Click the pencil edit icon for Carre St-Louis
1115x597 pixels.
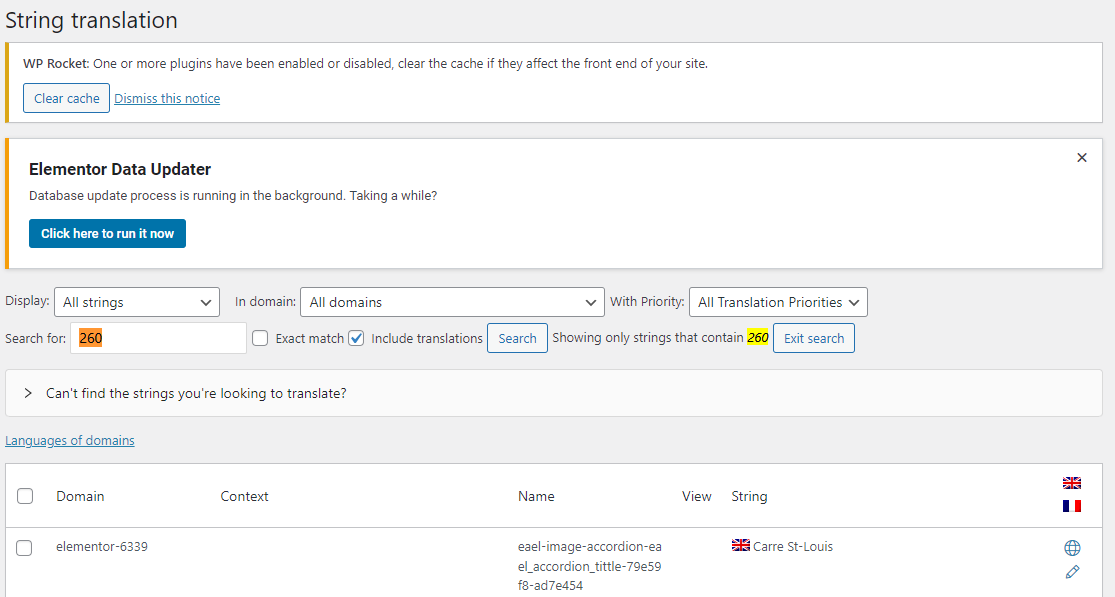[x=1072, y=572]
